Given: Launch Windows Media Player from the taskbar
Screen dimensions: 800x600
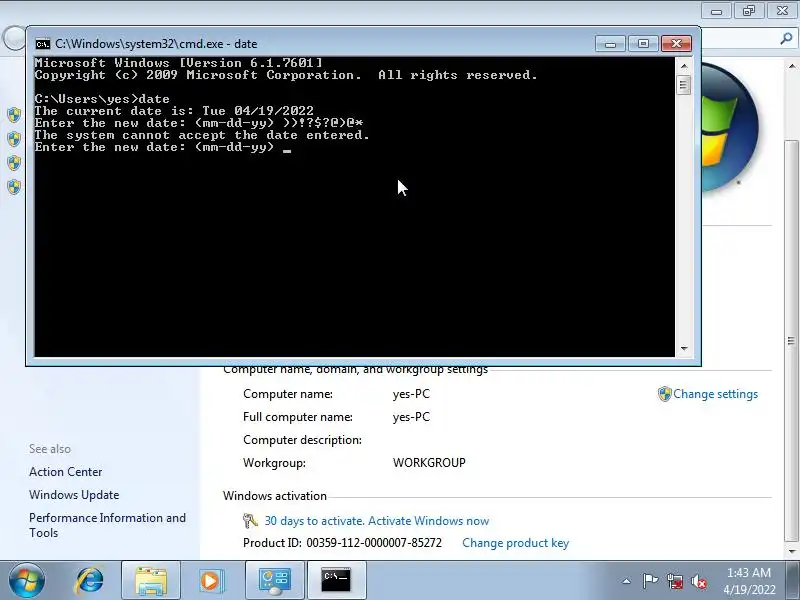Looking at the screenshot, I should [211, 581].
